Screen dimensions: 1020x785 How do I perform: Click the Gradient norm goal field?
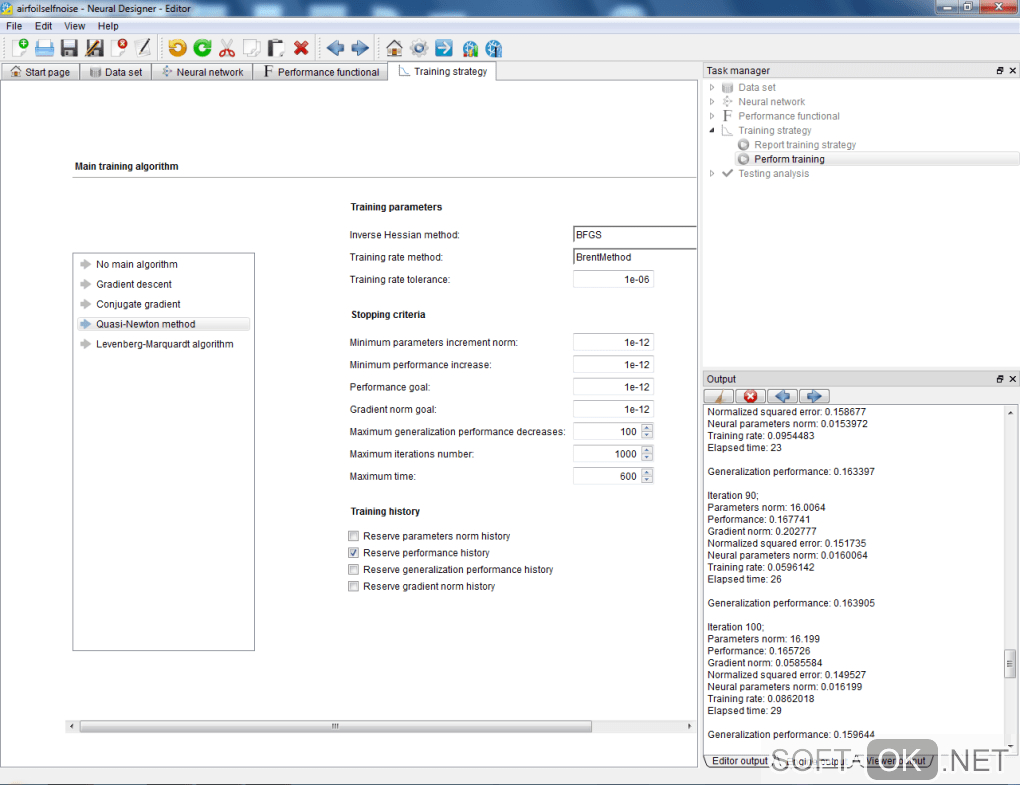613,409
